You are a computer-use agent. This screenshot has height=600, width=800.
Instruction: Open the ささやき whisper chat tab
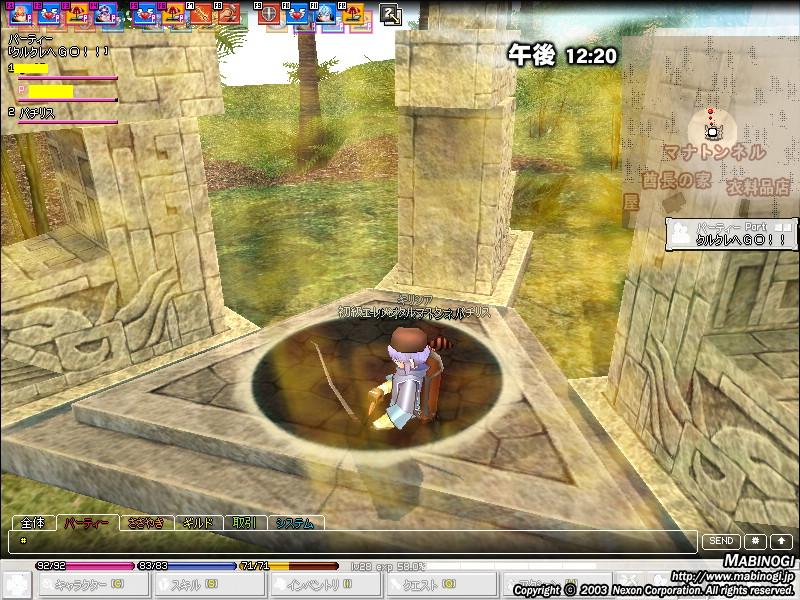point(146,523)
